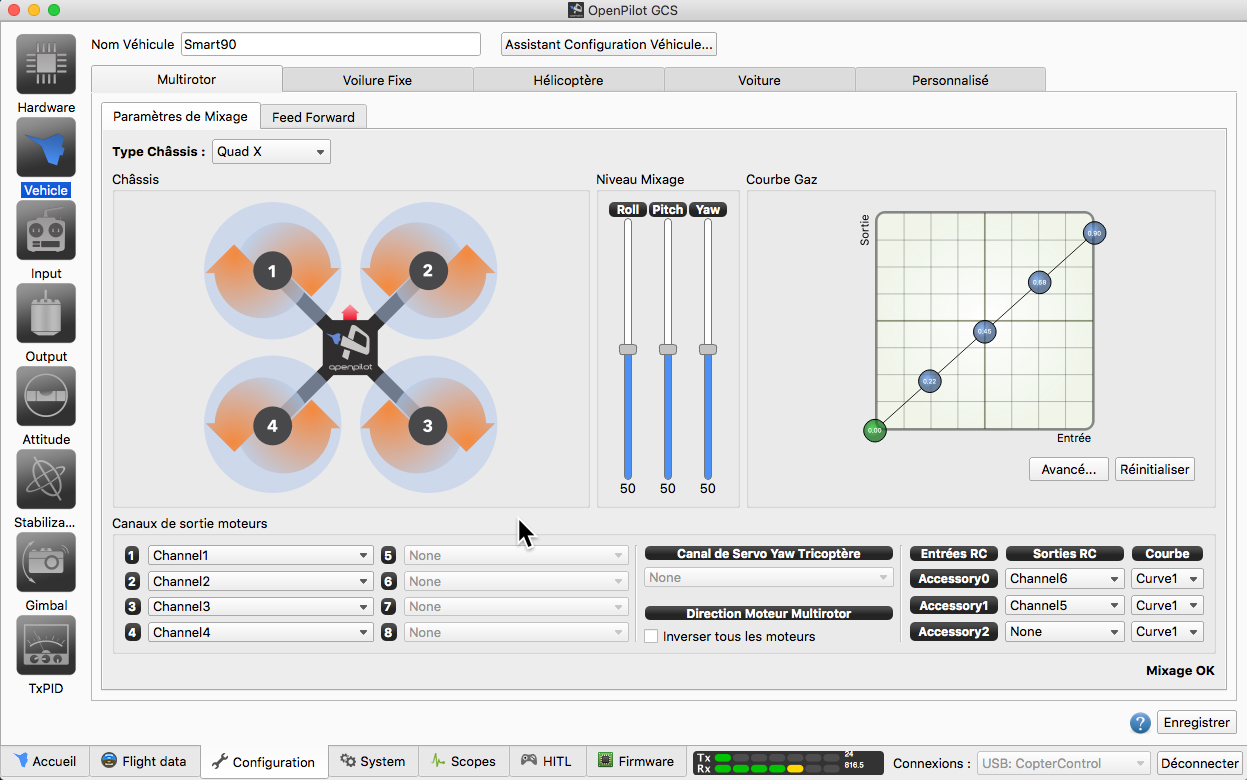Click the Avancé... button

[x=1069, y=469]
